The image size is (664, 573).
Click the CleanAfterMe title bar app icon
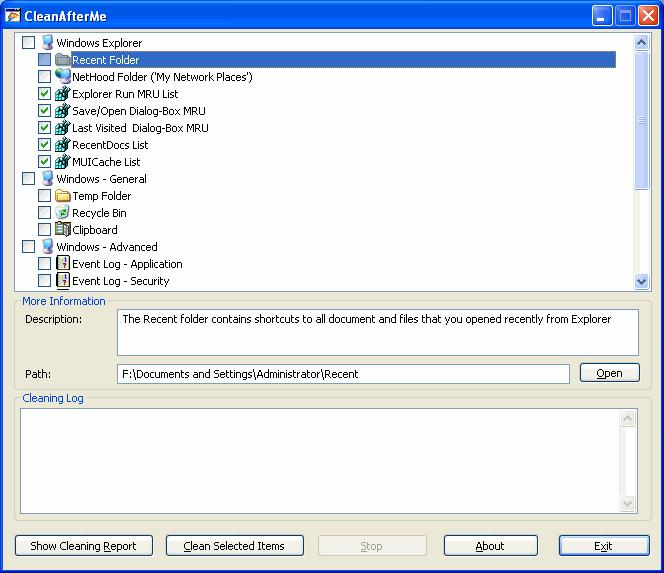coord(13,15)
